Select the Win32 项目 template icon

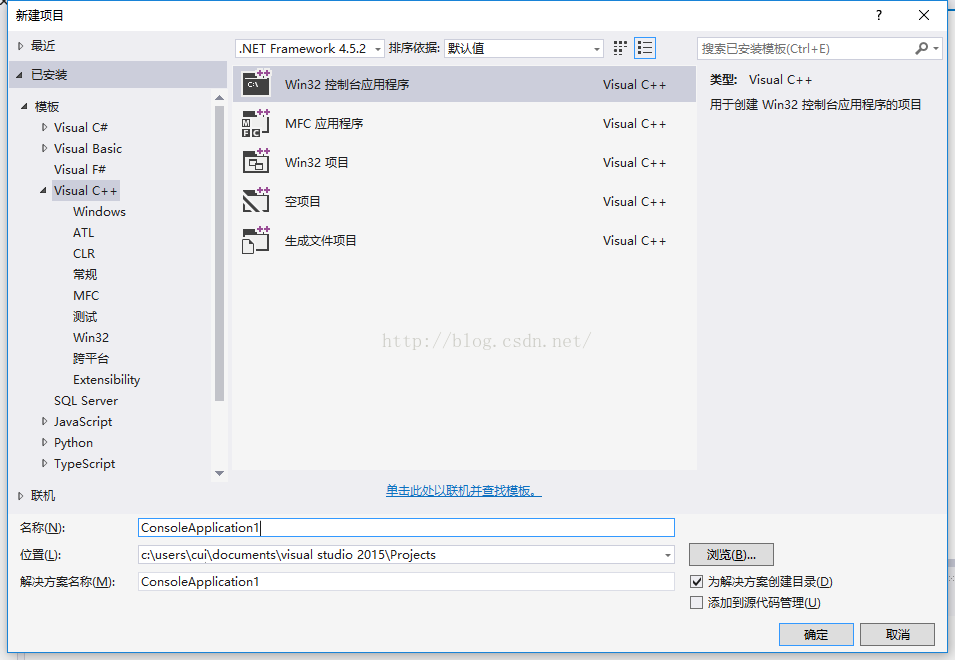point(256,162)
